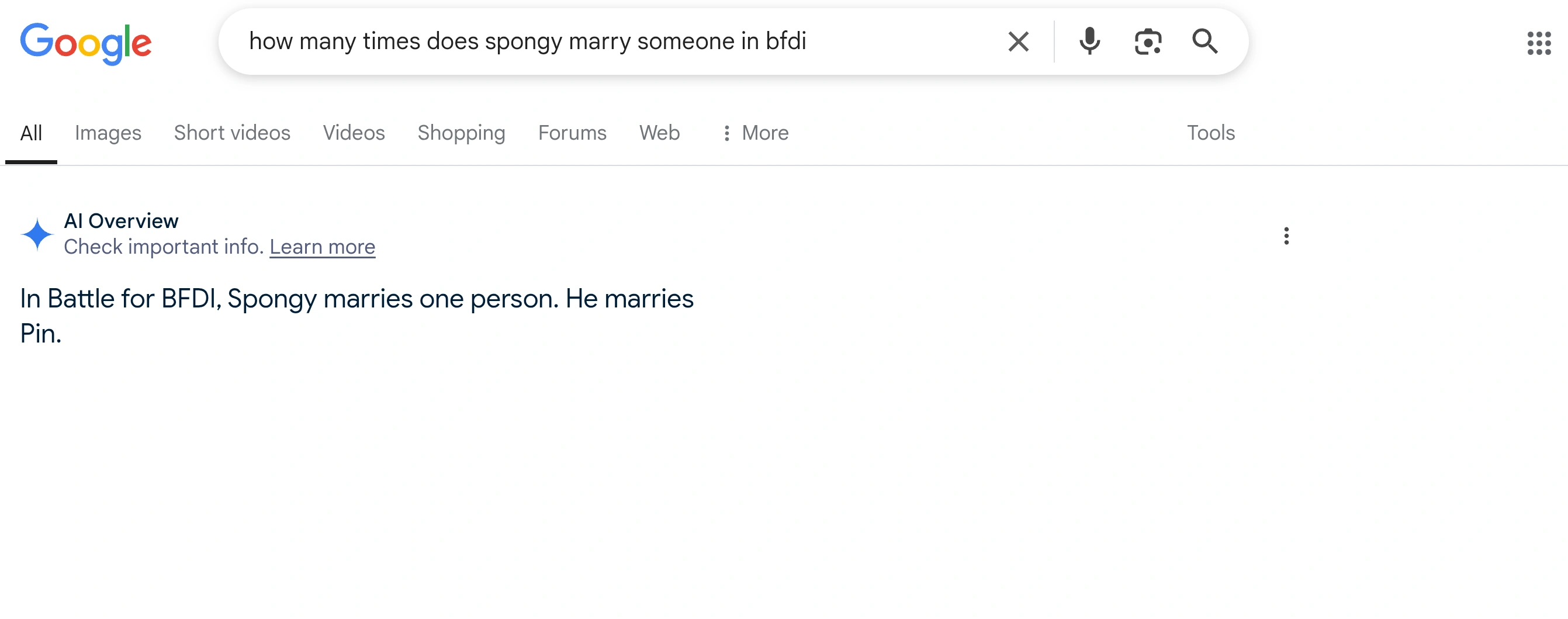Click the Google logo

tap(86, 43)
